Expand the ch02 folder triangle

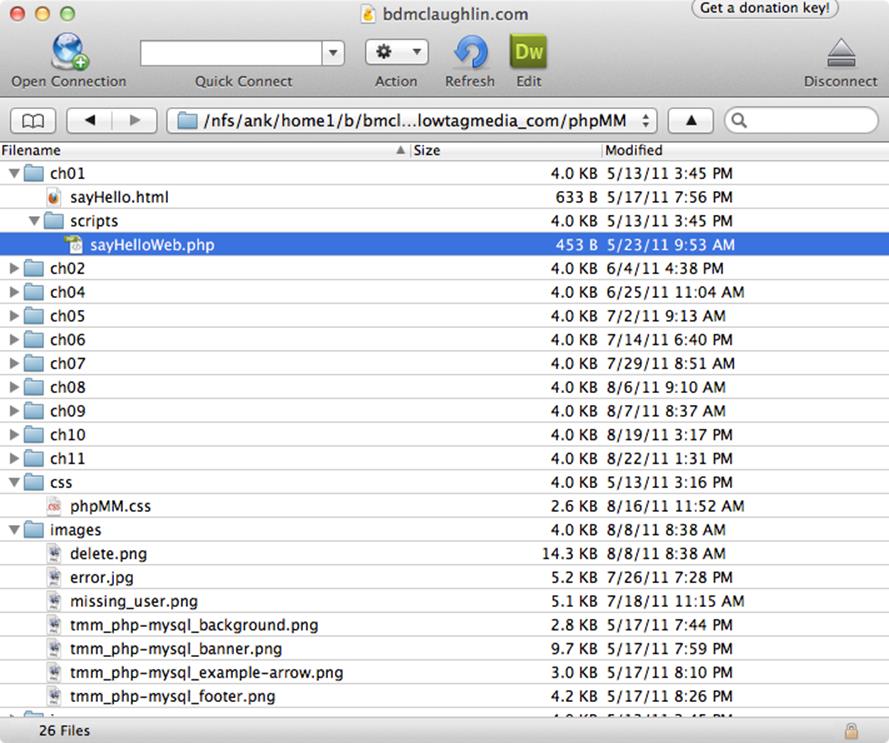tap(14, 268)
